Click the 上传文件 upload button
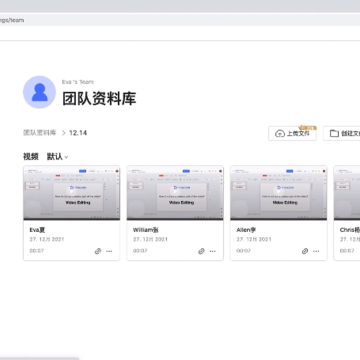 (292, 133)
